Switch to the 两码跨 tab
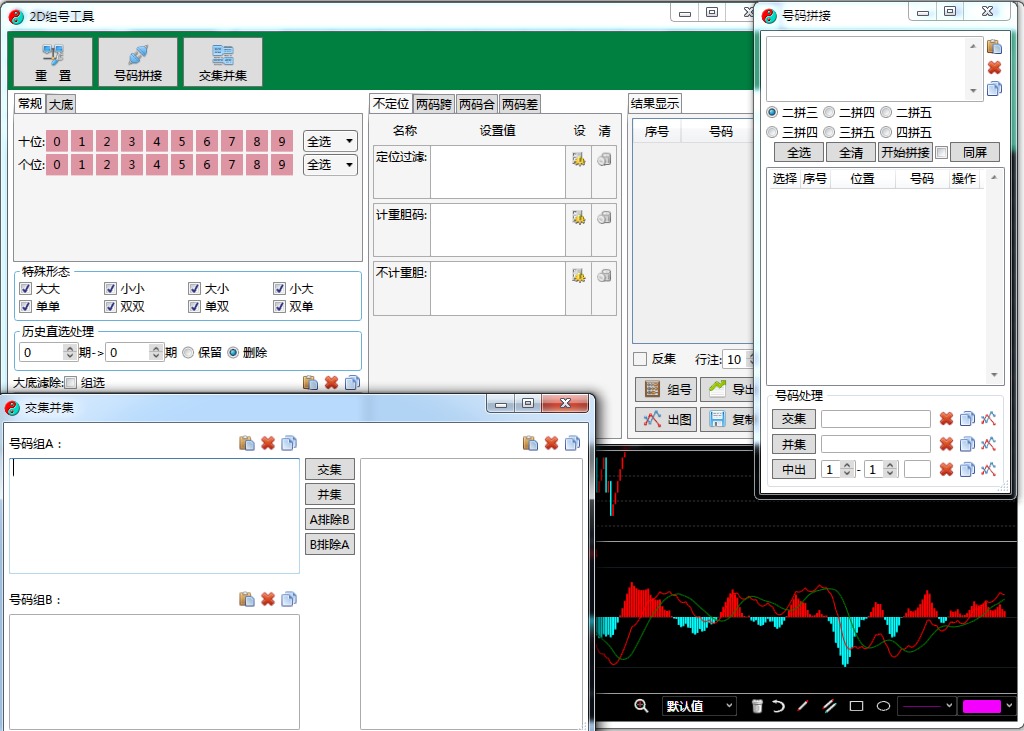This screenshot has height=731, width=1024. [434, 104]
